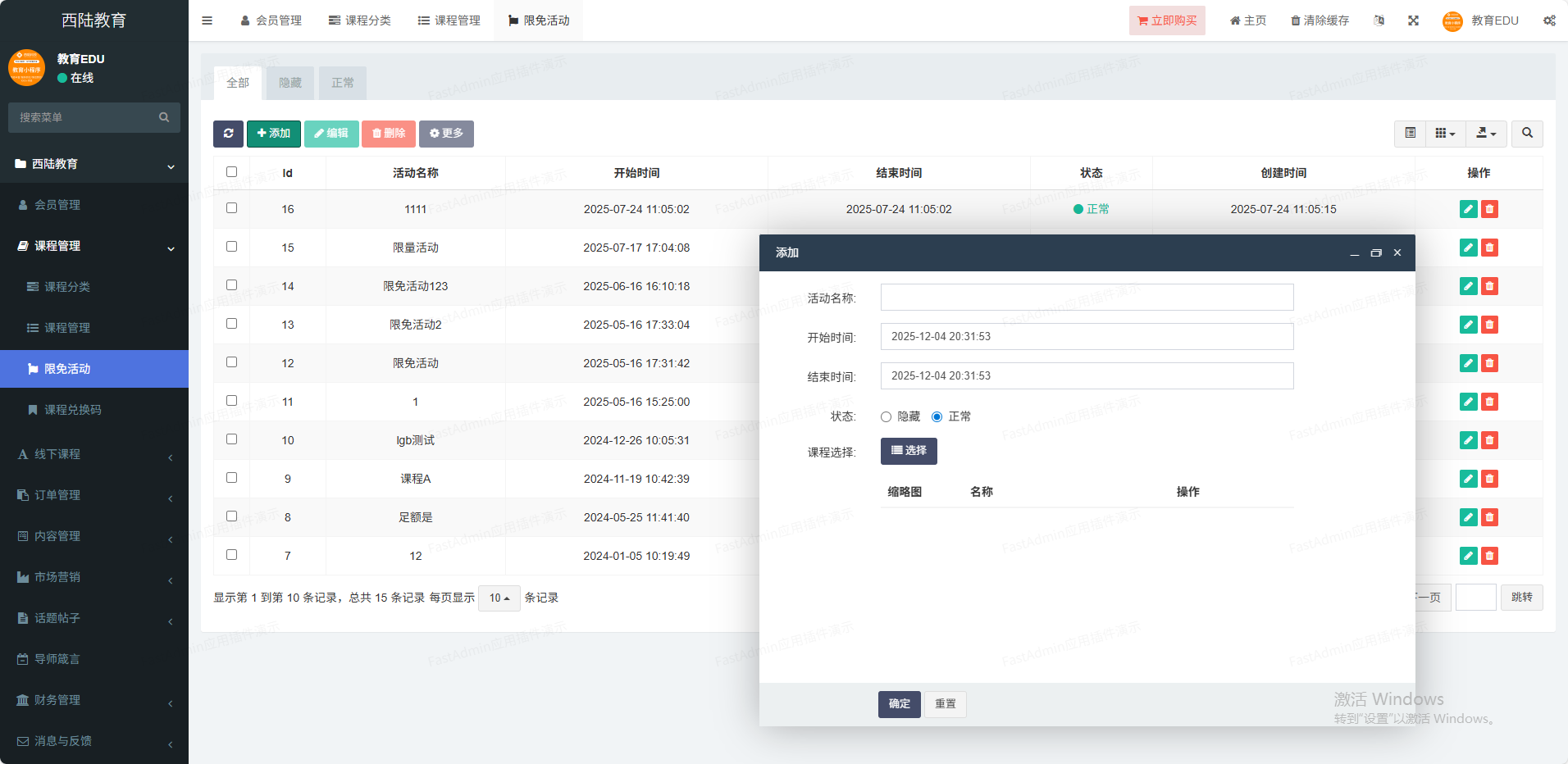Open the settings gears icon top right

click(1549, 20)
